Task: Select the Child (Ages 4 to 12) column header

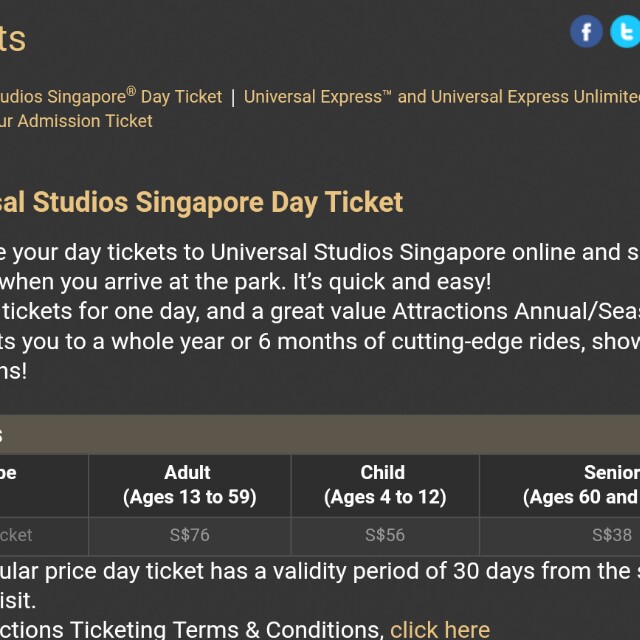Action: pyautogui.click(x=384, y=485)
